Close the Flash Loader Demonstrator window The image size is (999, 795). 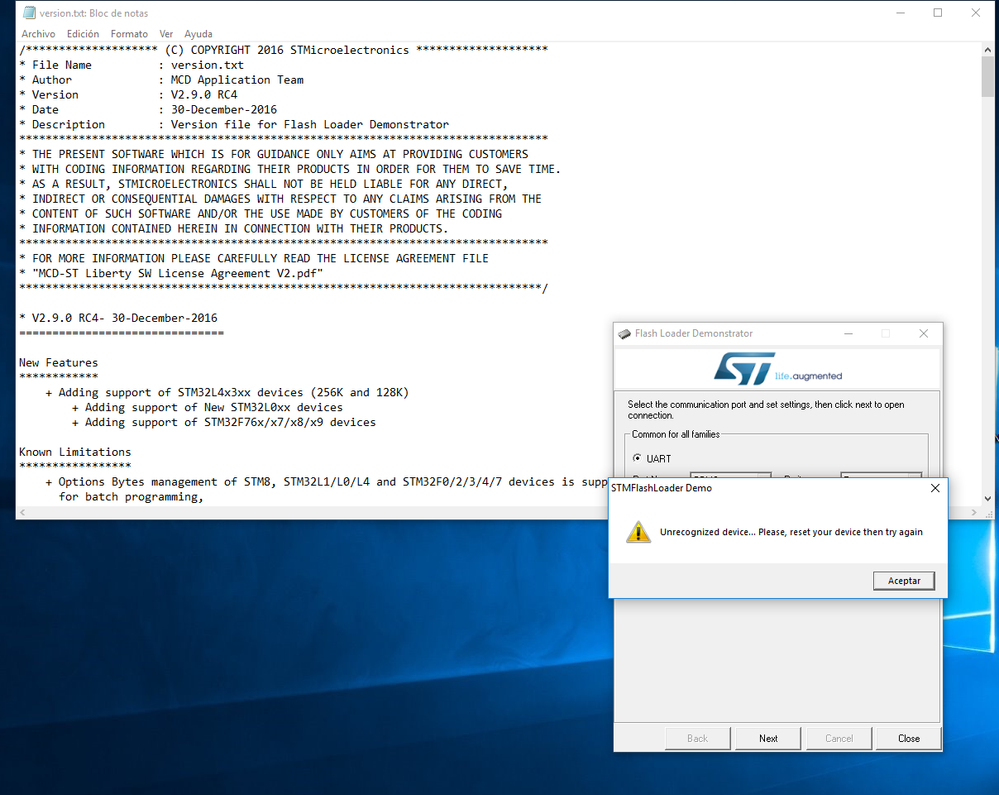tap(923, 334)
